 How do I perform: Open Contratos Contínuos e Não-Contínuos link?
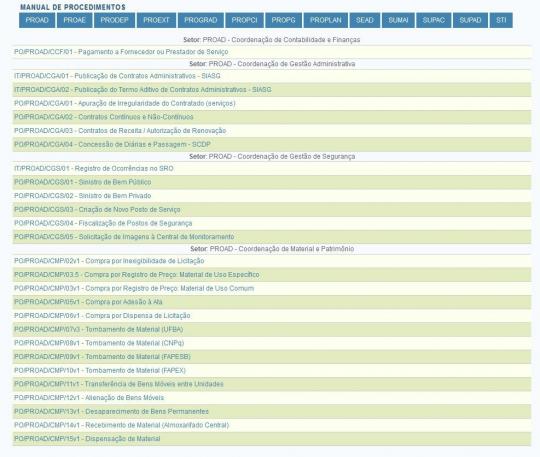point(104,117)
